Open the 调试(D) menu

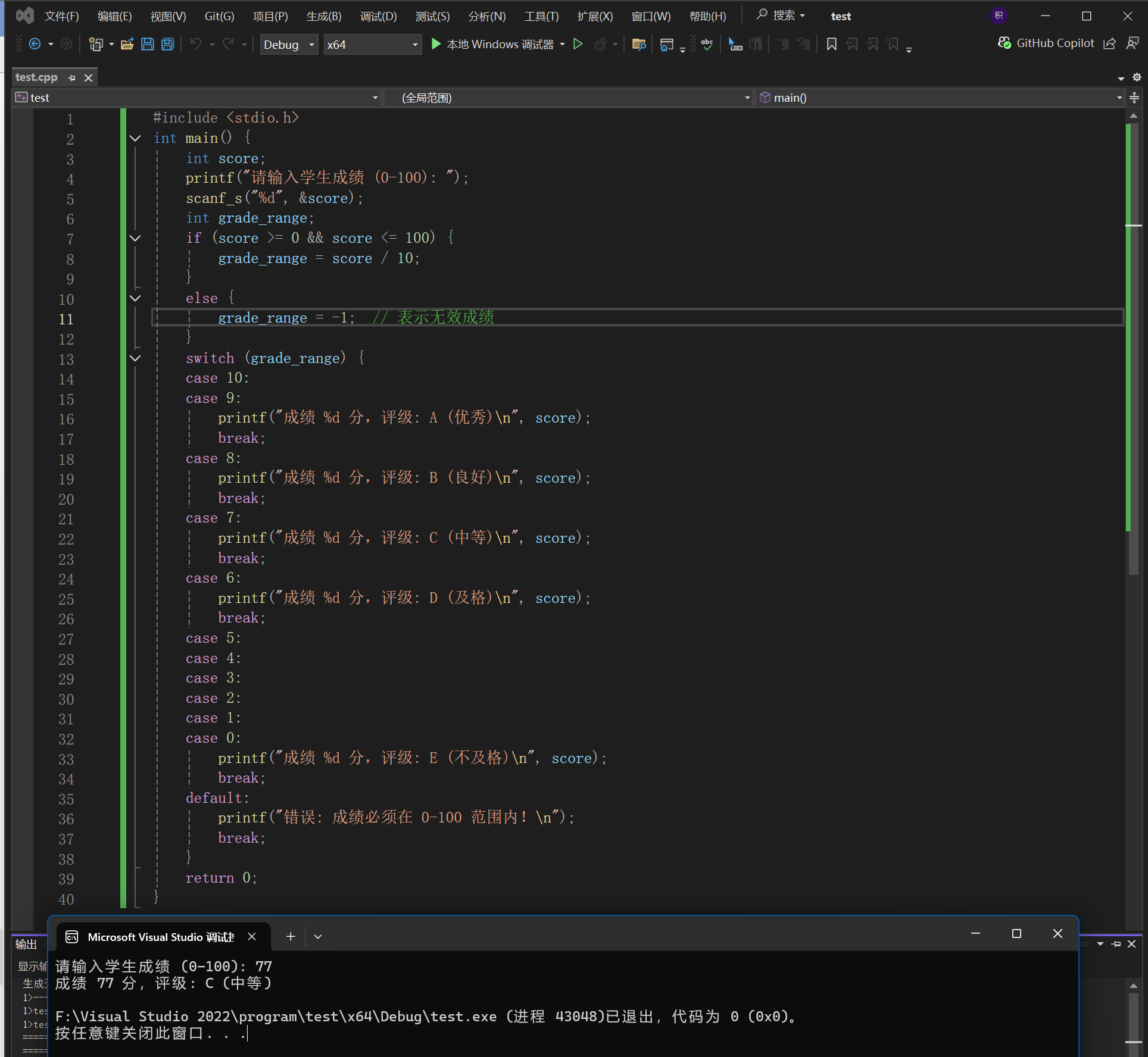click(378, 16)
